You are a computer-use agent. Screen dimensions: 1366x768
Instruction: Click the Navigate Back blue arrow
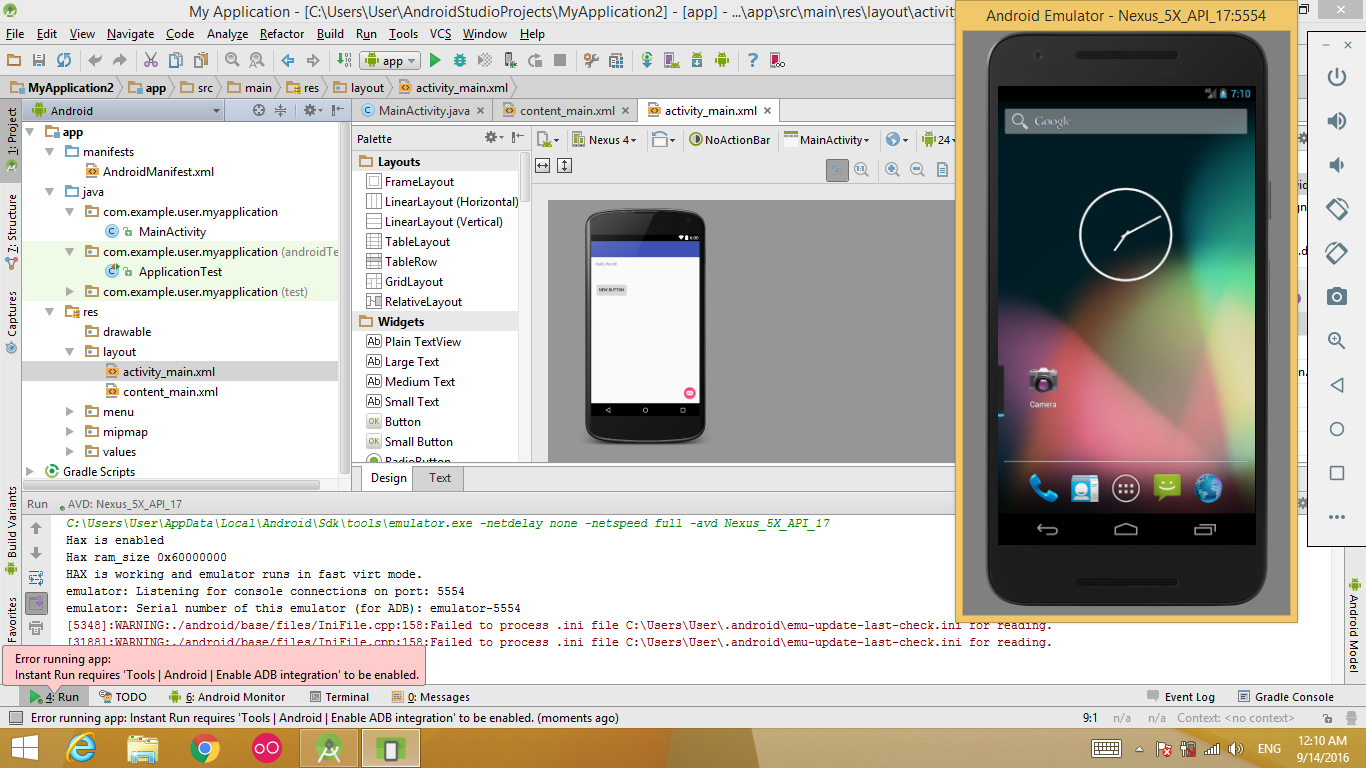pyautogui.click(x=288, y=61)
